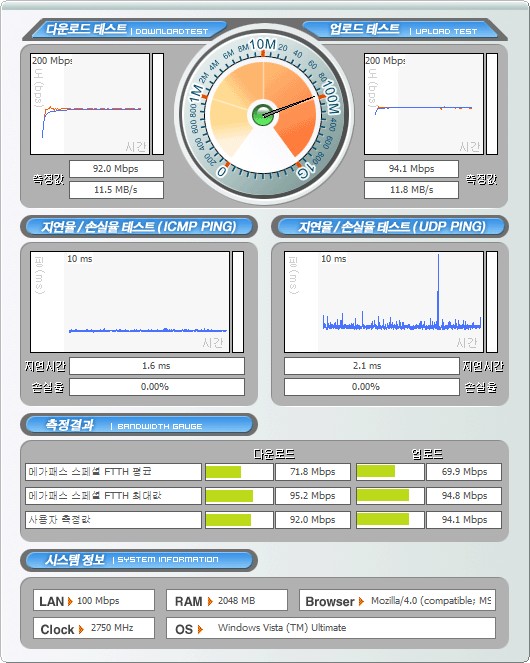The image size is (530, 663).
Task: Click the green center knob of speed gauge
Action: click(263, 115)
